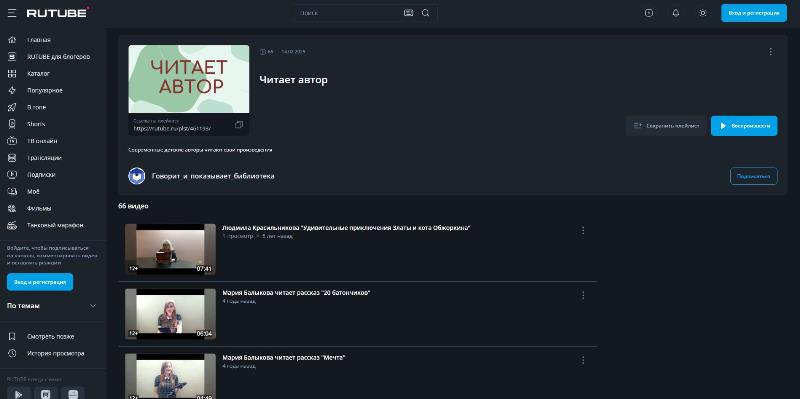Click the magnifier search icon
Screen dimensions: 800x399
426,13
